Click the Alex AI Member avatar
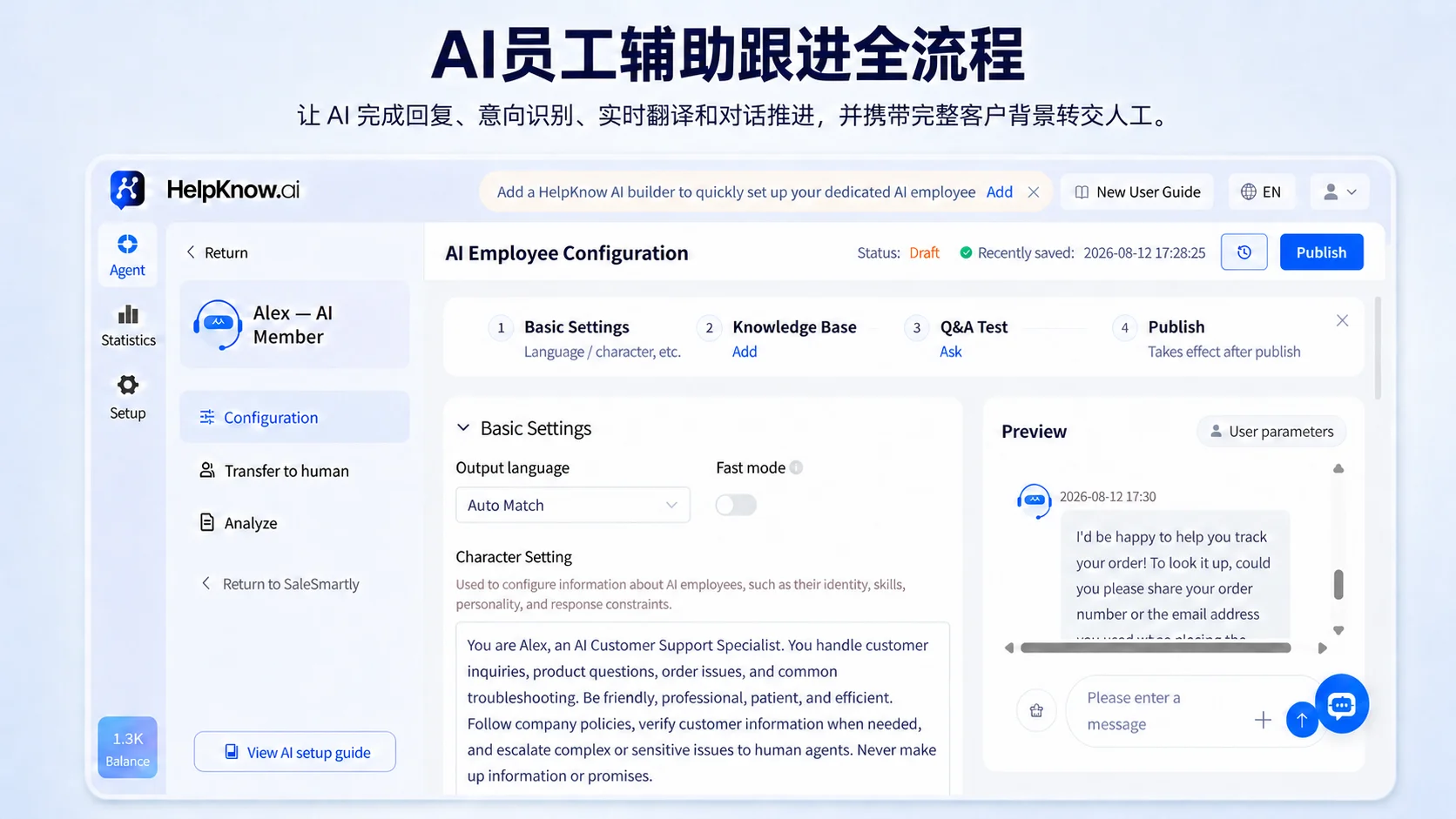Screen dimensions: 1456x819 (x=217, y=325)
